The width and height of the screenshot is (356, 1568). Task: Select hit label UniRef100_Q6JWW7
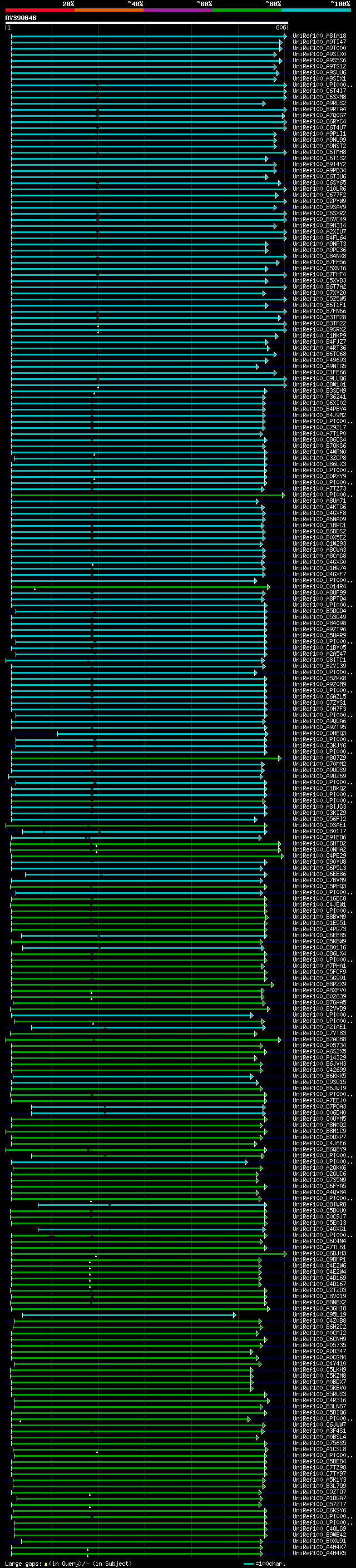click(x=319, y=1425)
